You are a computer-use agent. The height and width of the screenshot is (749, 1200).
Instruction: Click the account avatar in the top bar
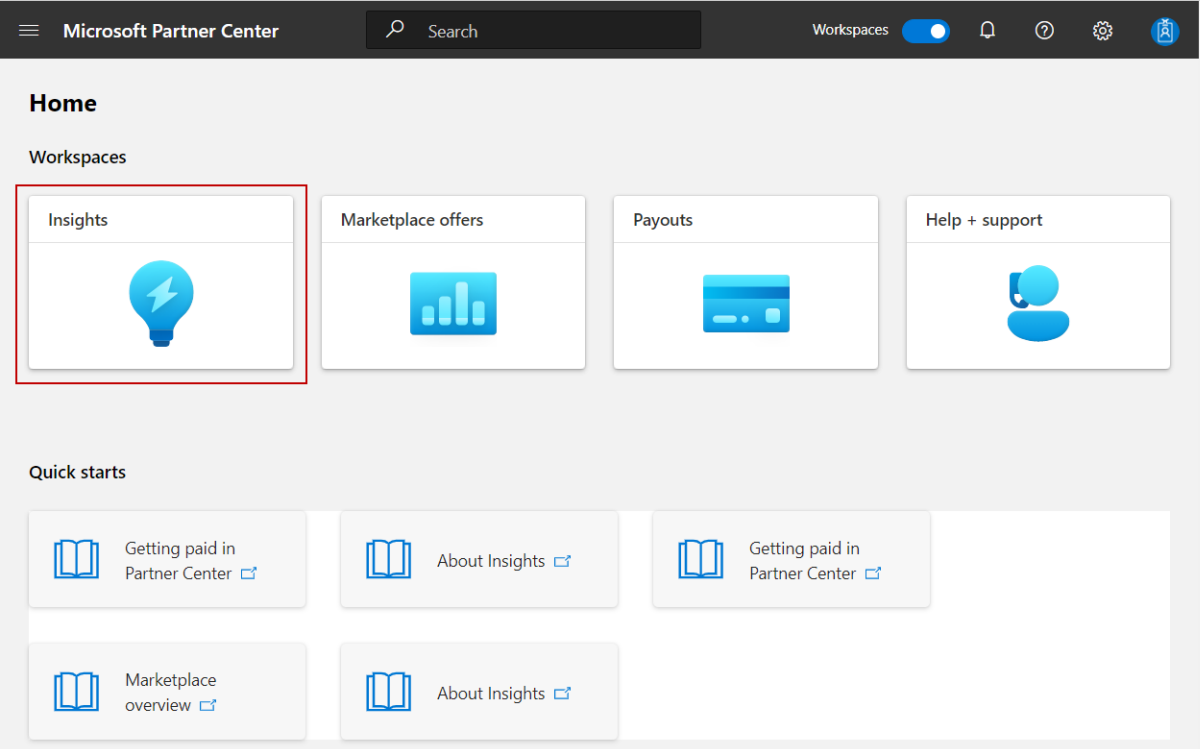point(1164,30)
